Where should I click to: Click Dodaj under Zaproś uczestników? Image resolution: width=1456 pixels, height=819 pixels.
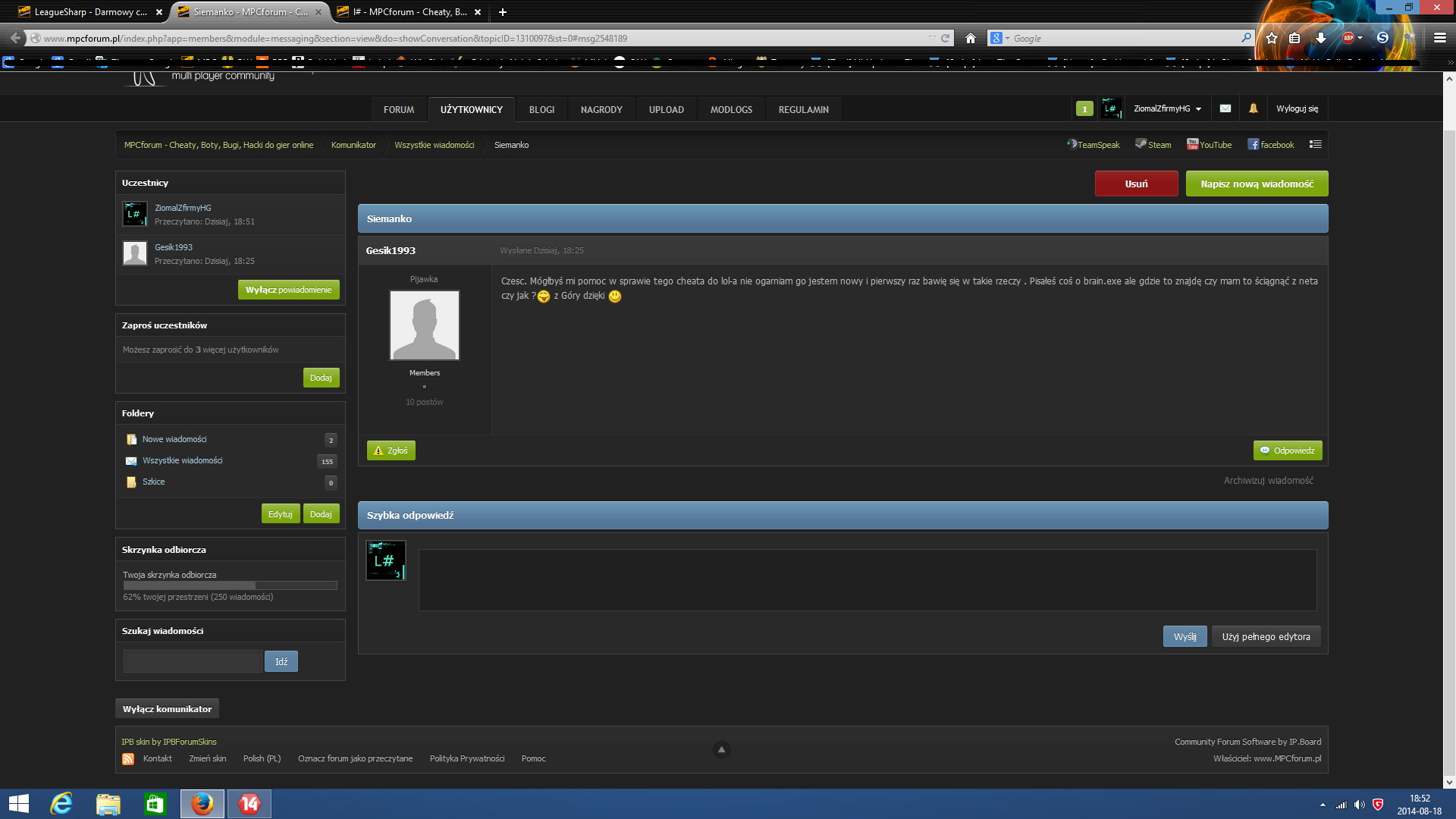point(321,378)
